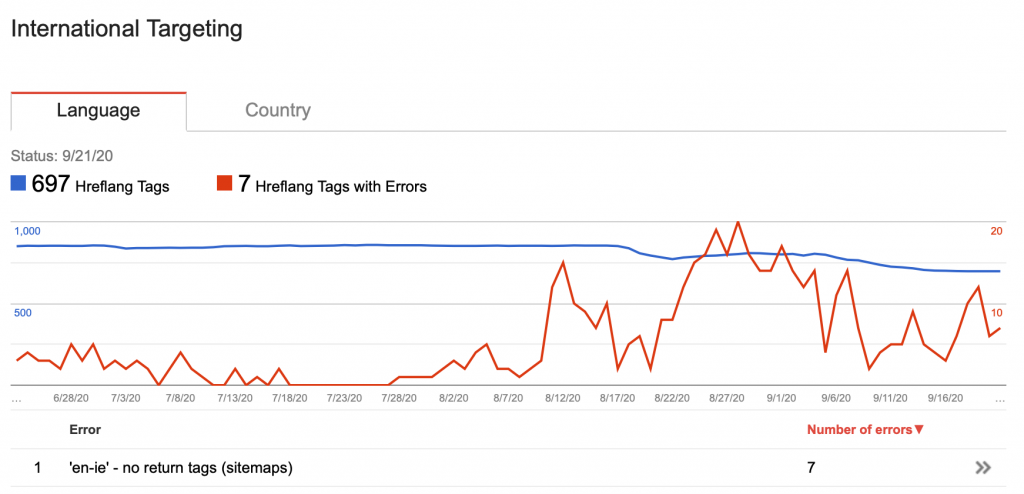Click the left ellipsis on chart axis
The image size is (1024, 494).
(16, 399)
